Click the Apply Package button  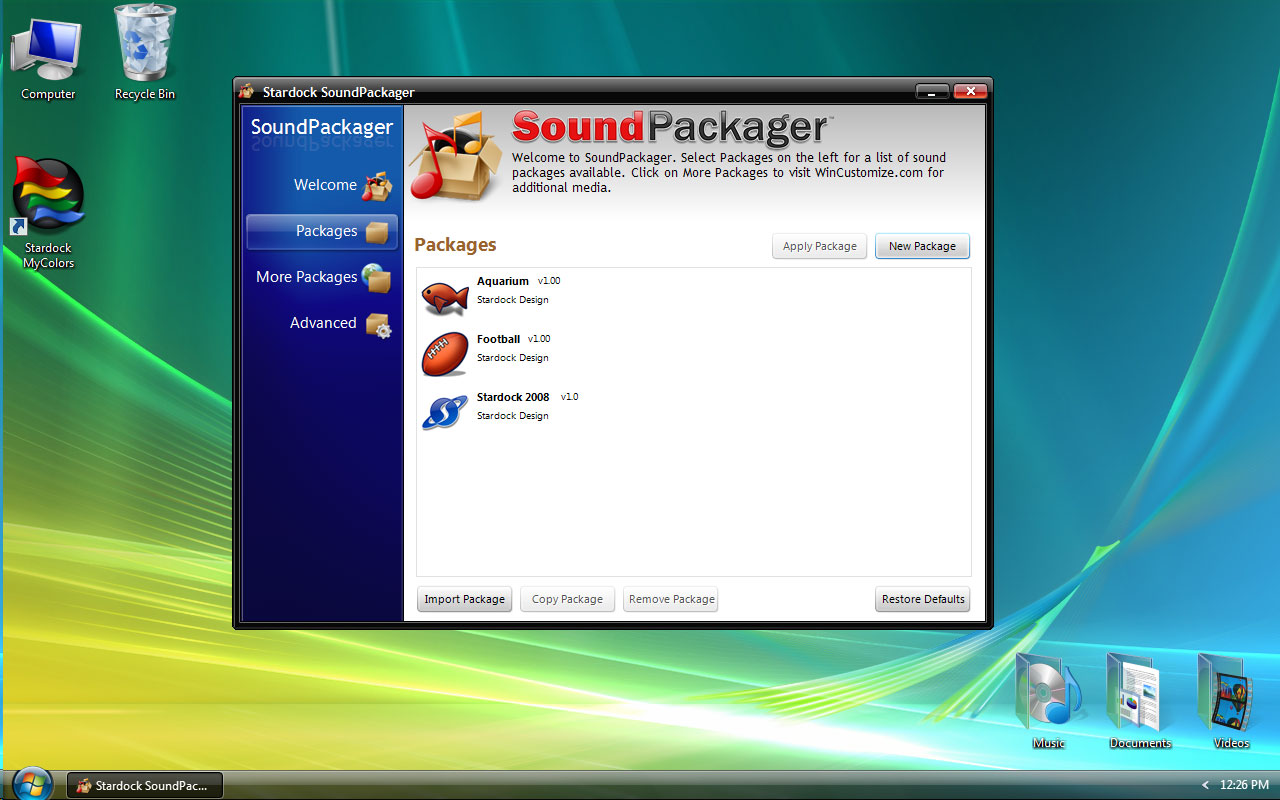pyautogui.click(x=819, y=246)
